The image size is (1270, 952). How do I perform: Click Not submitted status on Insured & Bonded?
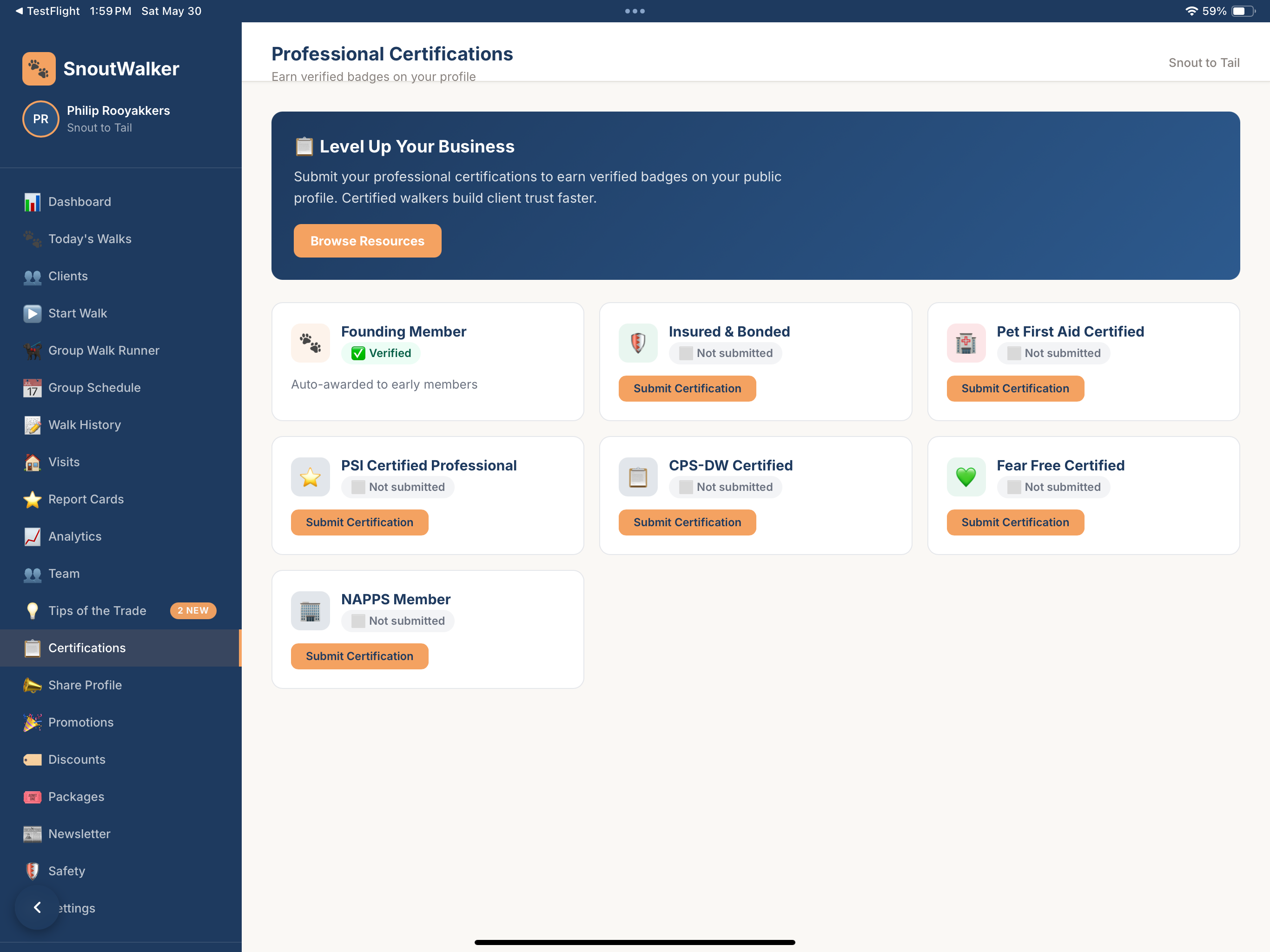pyautogui.click(x=725, y=353)
